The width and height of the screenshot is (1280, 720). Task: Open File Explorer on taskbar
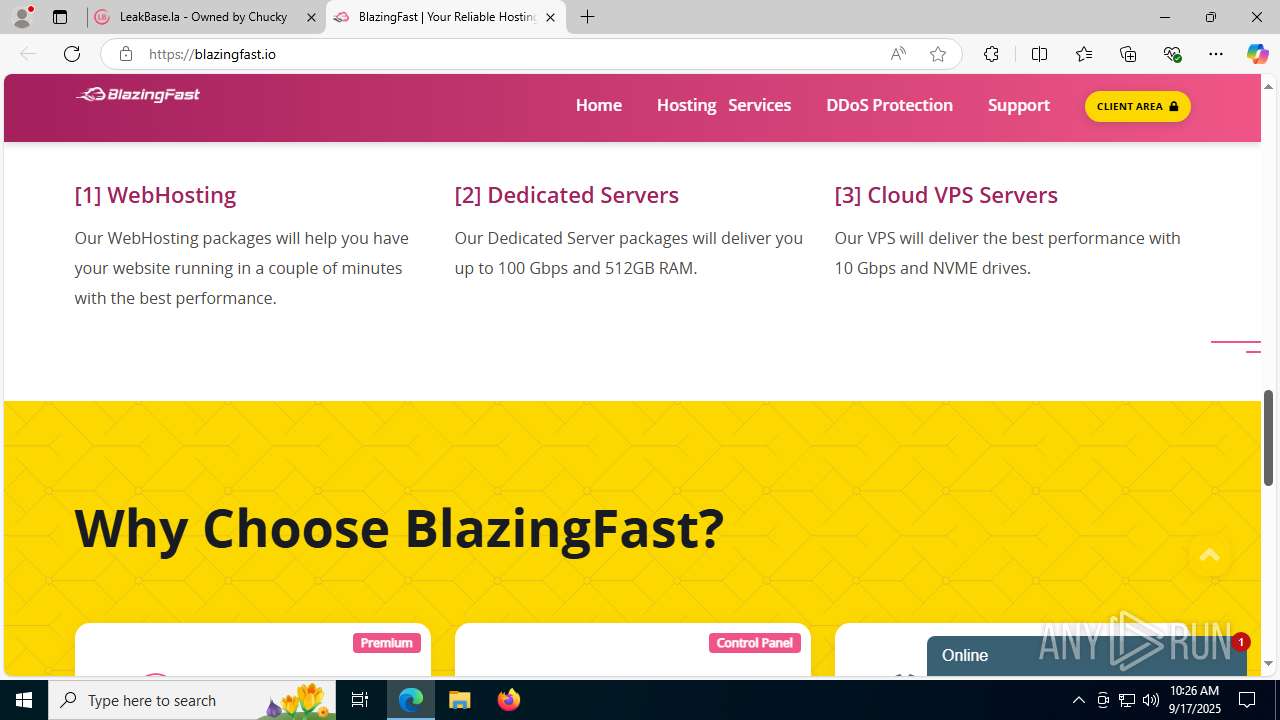[x=460, y=700]
